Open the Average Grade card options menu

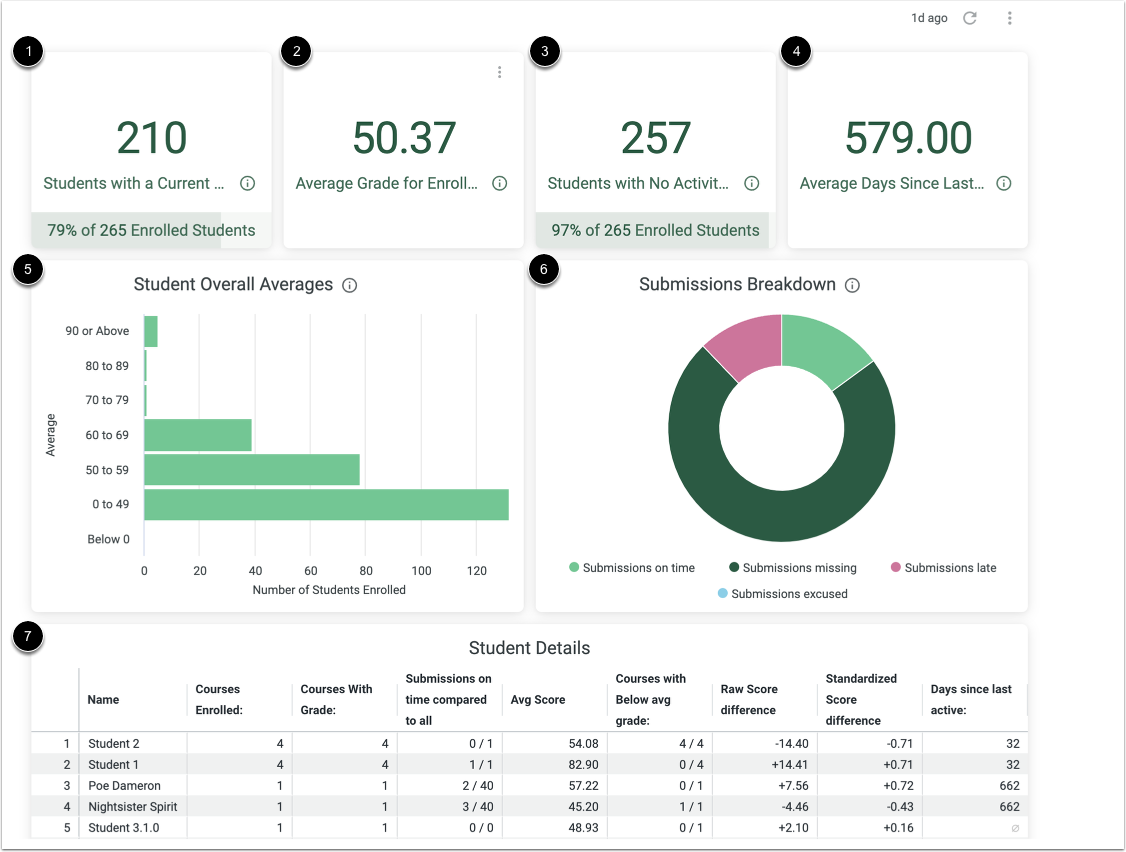[499, 71]
